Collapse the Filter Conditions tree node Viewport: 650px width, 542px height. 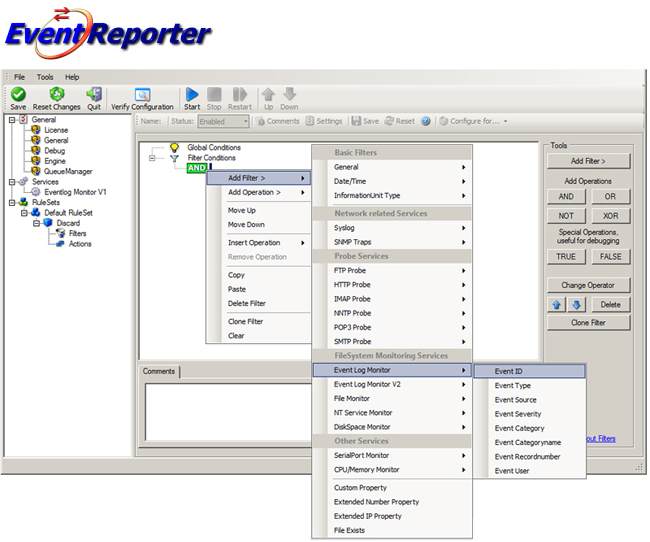[x=152, y=158]
